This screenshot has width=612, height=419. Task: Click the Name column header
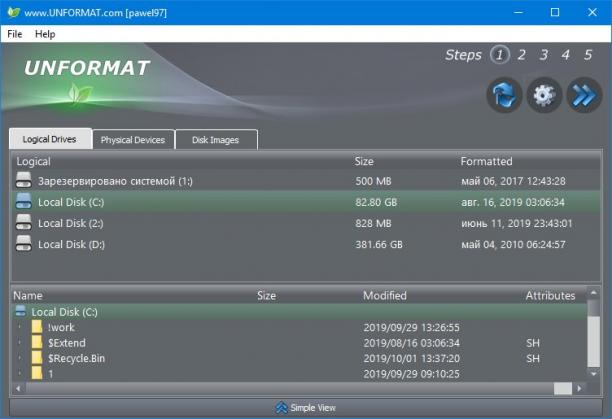pyautogui.click(x=28, y=295)
